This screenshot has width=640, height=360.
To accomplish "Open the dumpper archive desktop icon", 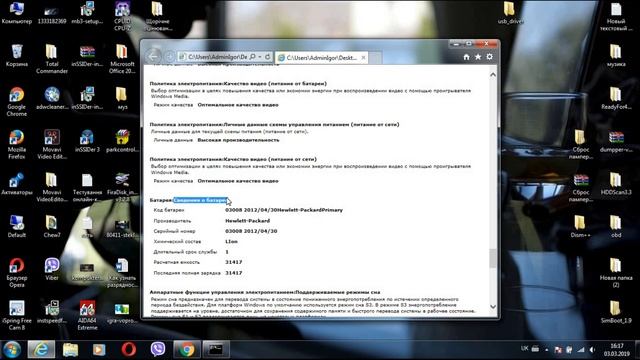I will click(x=616, y=141).
